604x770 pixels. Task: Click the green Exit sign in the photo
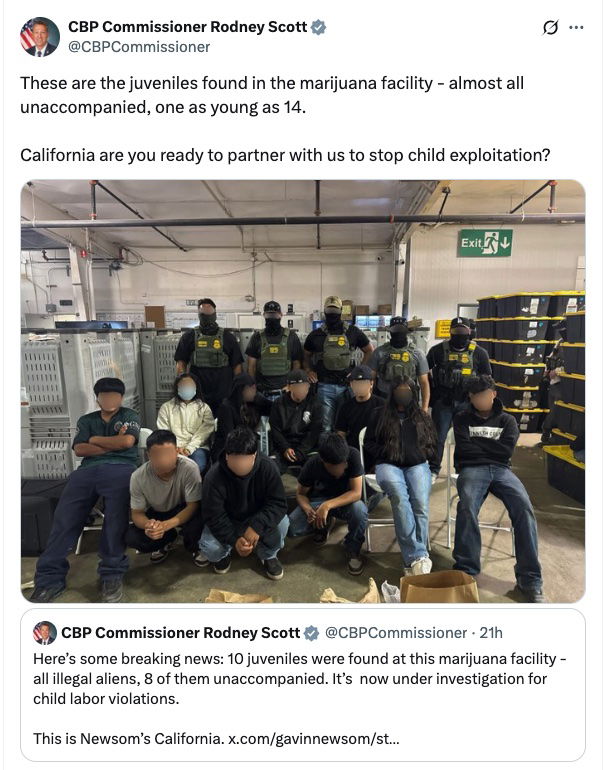(x=485, y=243)
